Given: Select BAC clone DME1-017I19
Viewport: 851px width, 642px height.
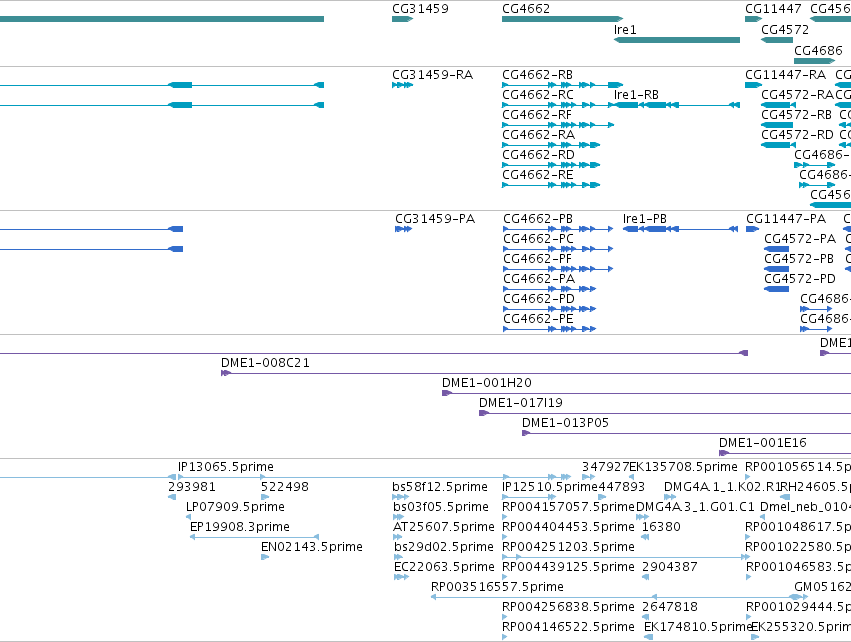Looking at the screenshot, I should click(x=665, y=414).
